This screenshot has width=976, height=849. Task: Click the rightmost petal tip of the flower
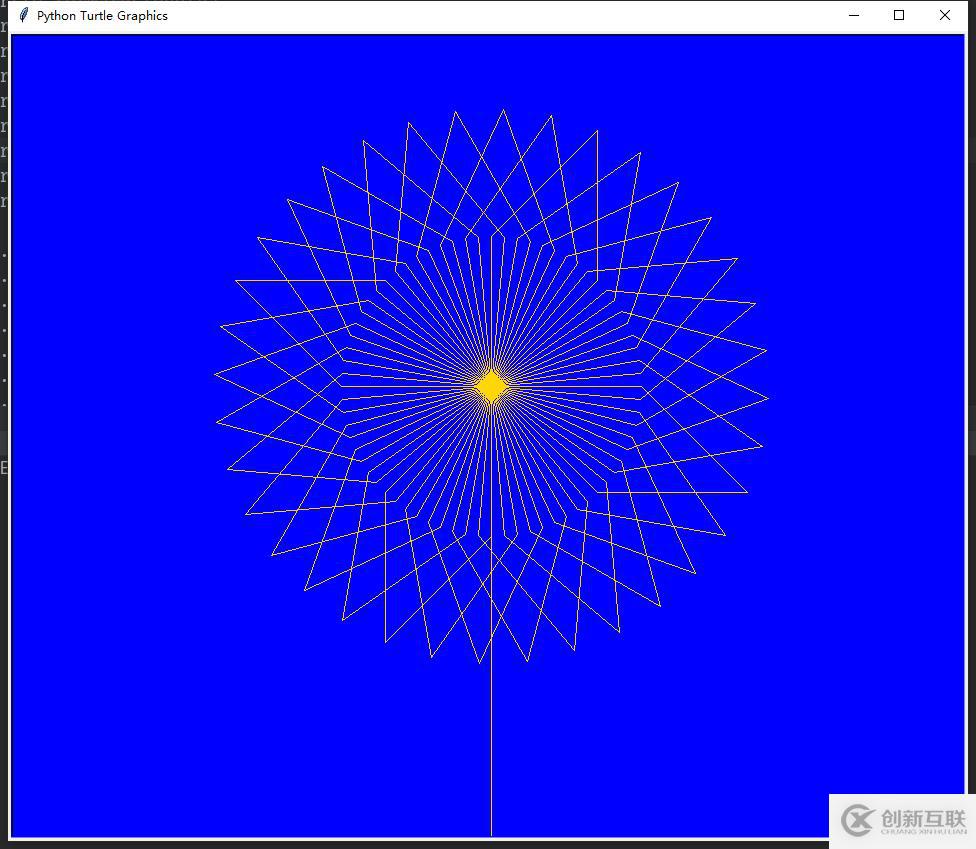(767, 398)
